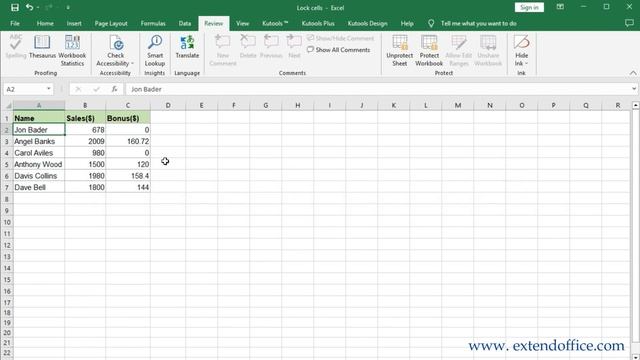This screenshot has width=640, height=360.
Task: Run the Spelling check
Action: [16, 47]
